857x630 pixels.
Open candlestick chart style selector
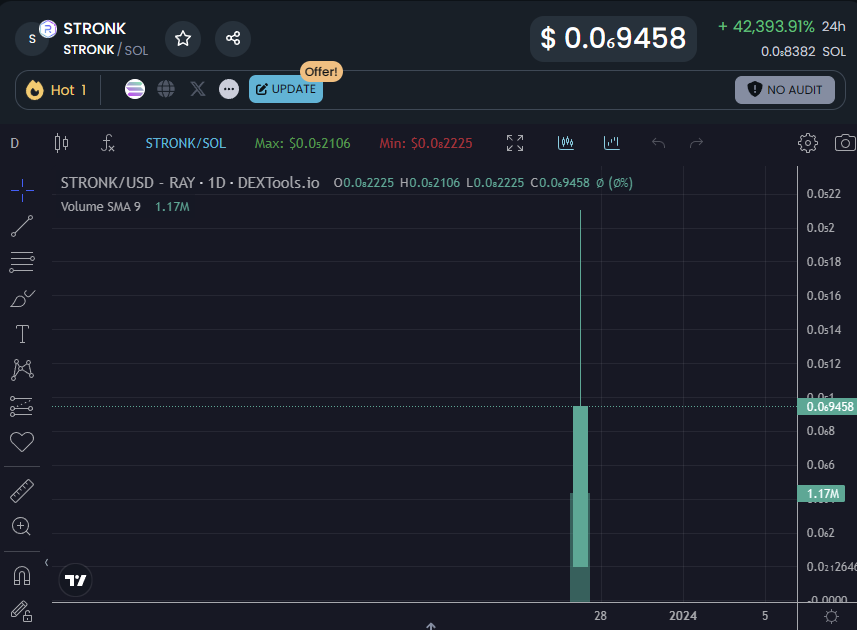point(61,143)
